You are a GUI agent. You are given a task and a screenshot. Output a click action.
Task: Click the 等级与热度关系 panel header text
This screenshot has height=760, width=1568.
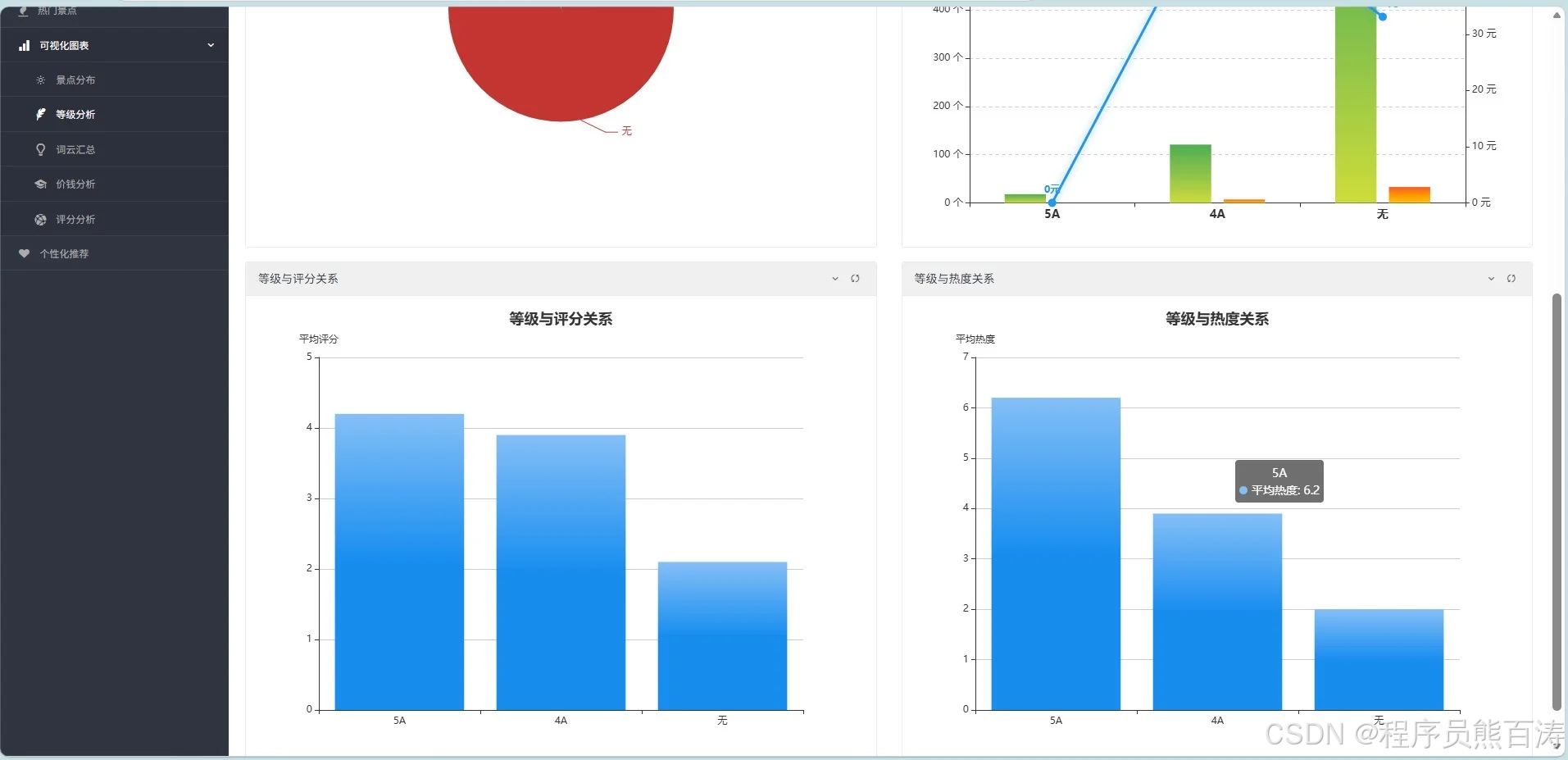pyautogui.click(x=954, y=279)
